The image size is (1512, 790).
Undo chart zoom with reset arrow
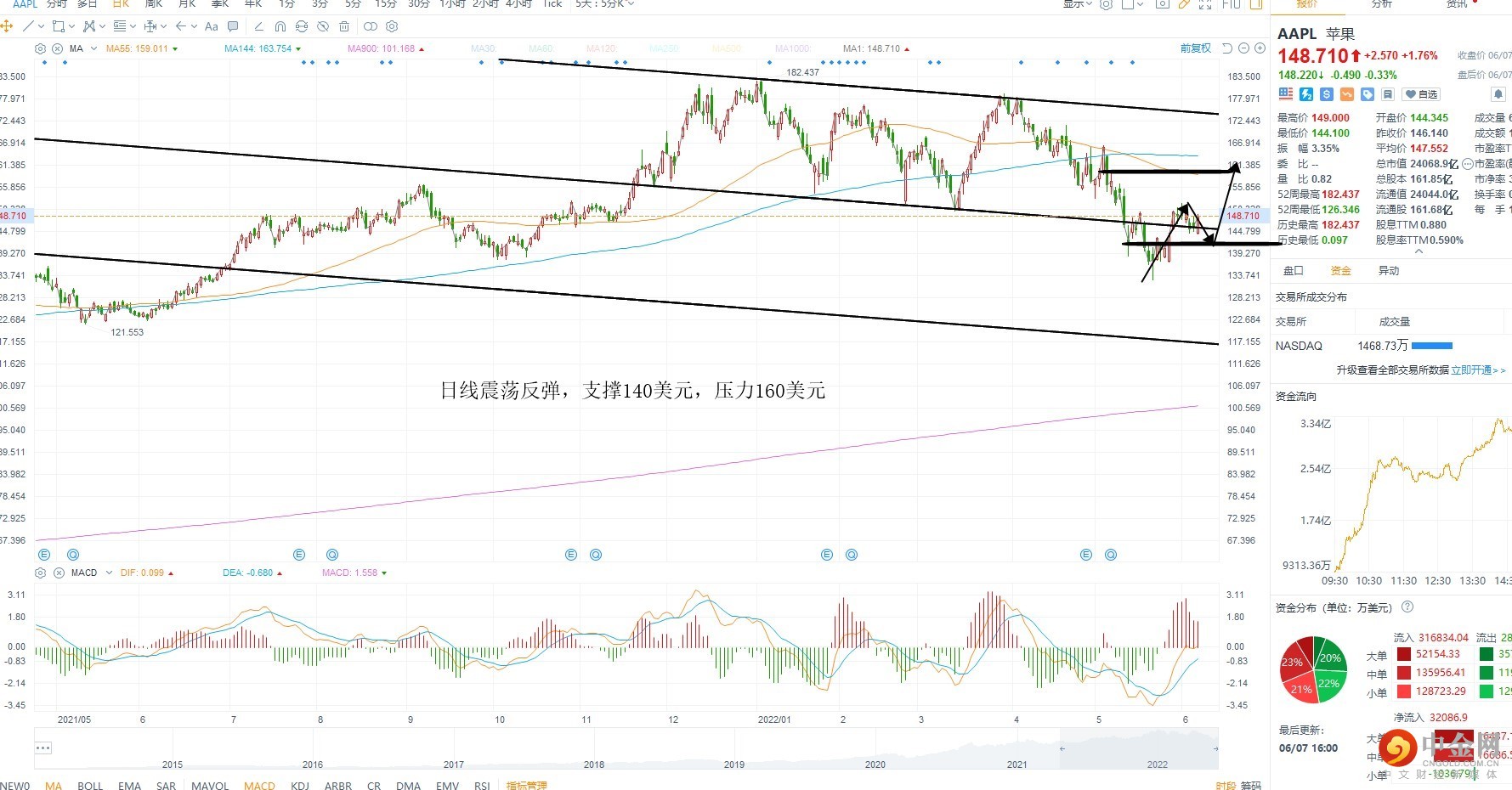pos(1227,48)
